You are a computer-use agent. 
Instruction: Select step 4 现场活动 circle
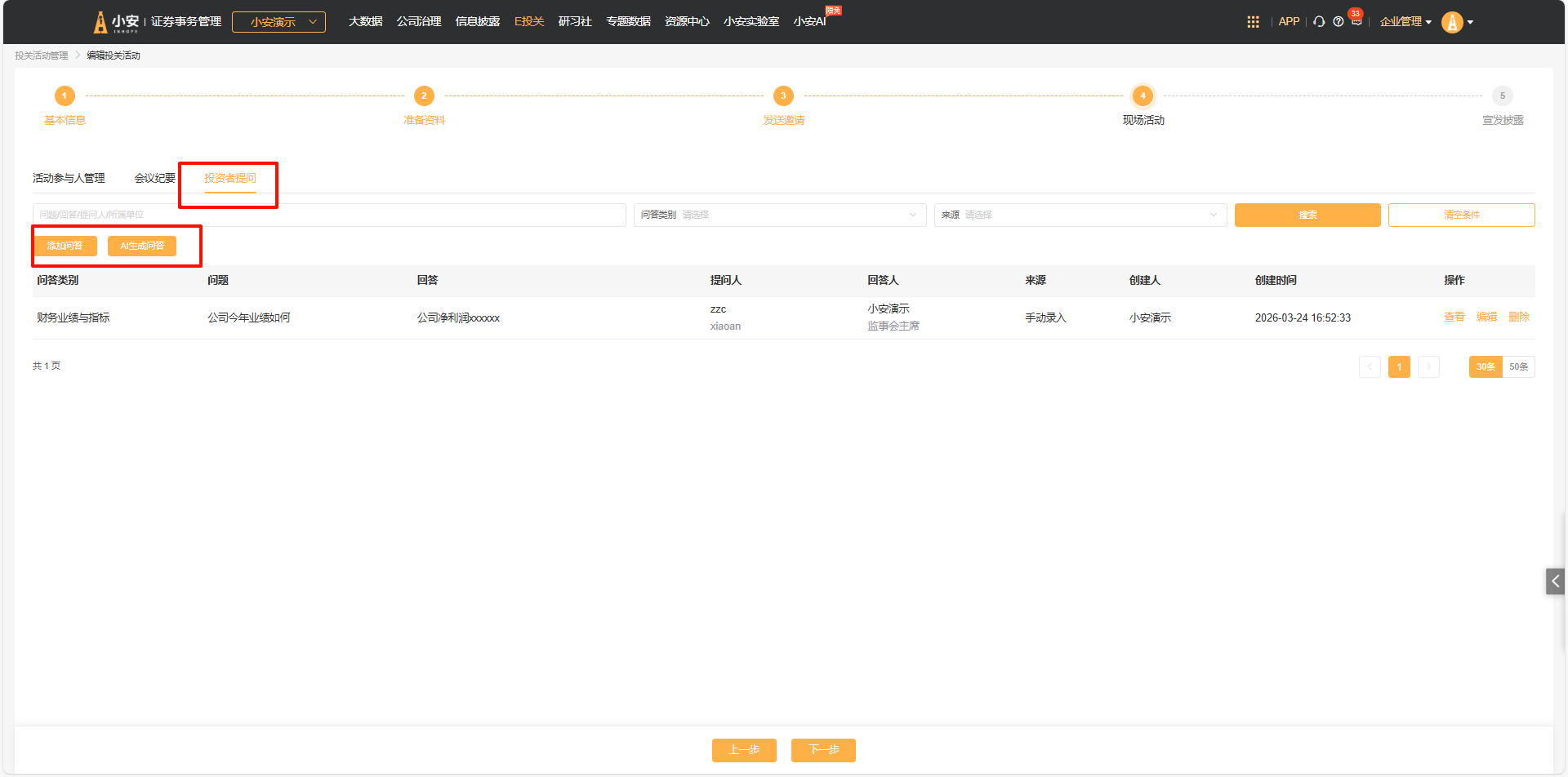[1143, 95]
